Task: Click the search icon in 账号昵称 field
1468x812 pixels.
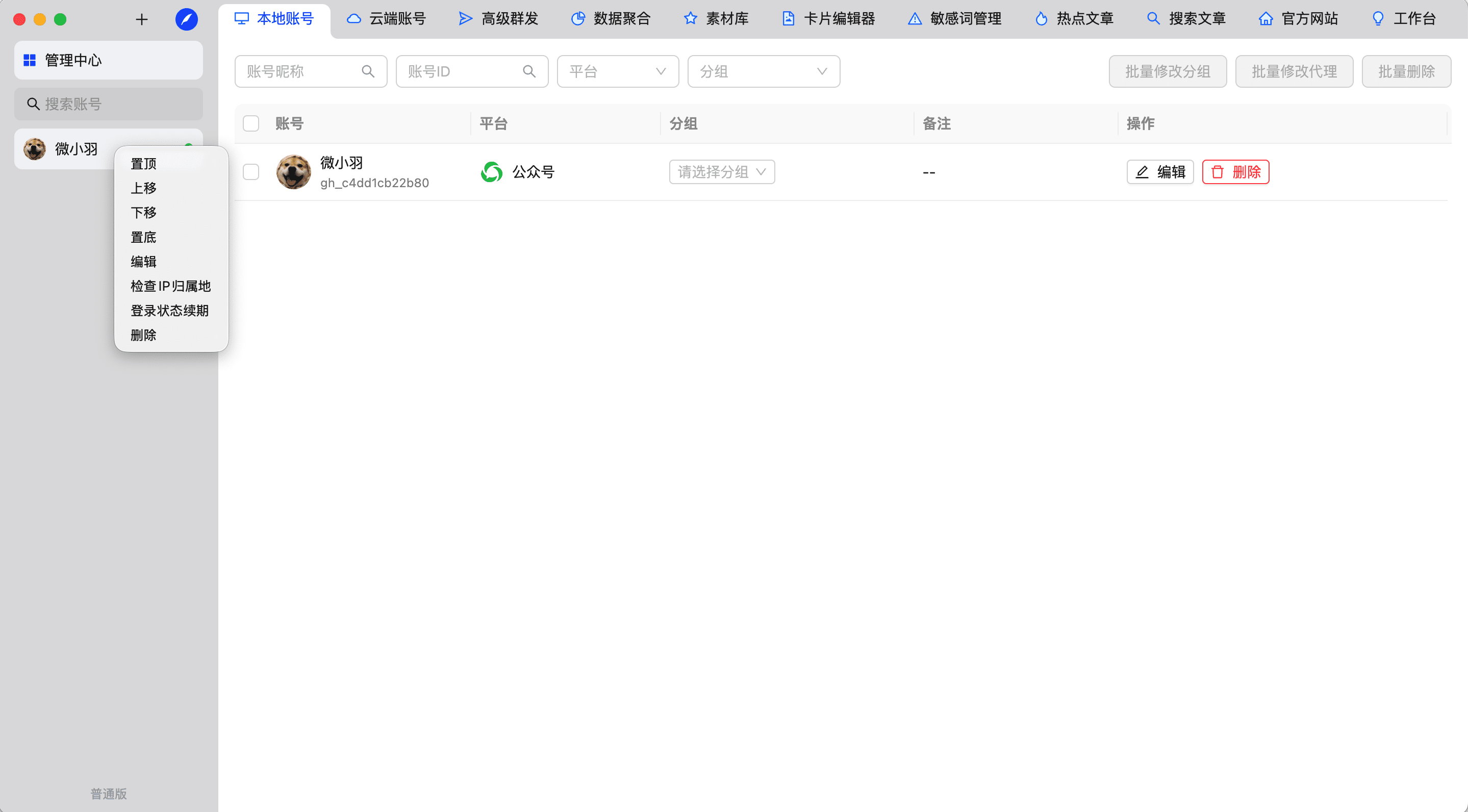Action: [368, 71]
